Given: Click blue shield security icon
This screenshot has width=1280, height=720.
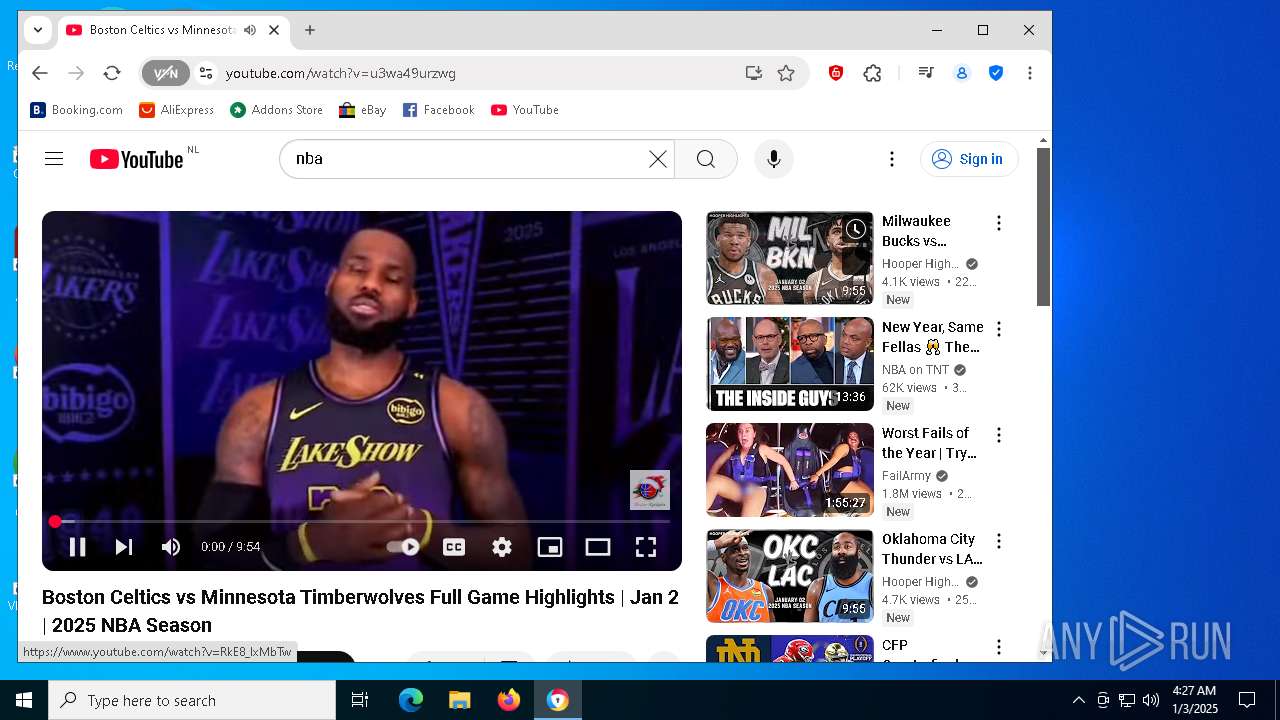Looking at the screenshot, I should [x=996, y=73].
